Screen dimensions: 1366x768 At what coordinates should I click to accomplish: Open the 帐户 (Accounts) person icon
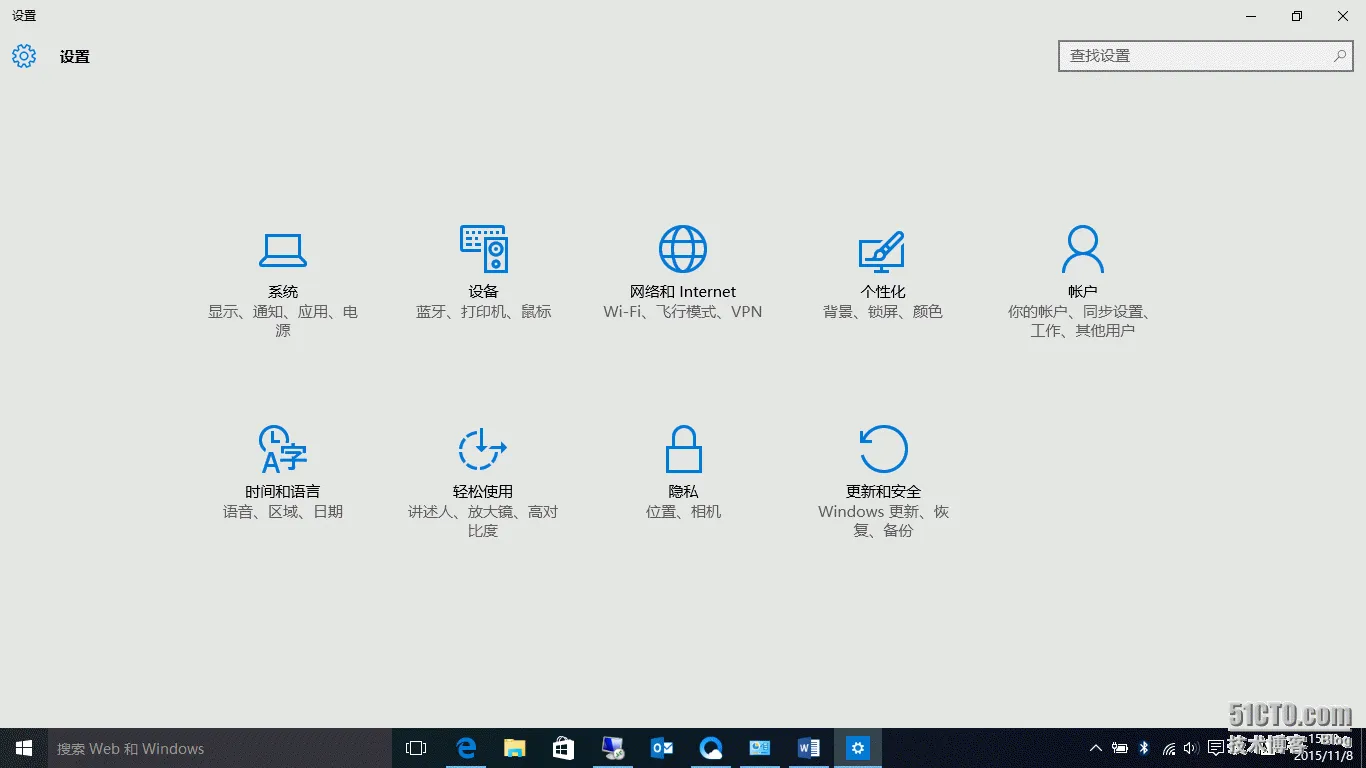pos(1083,249)
